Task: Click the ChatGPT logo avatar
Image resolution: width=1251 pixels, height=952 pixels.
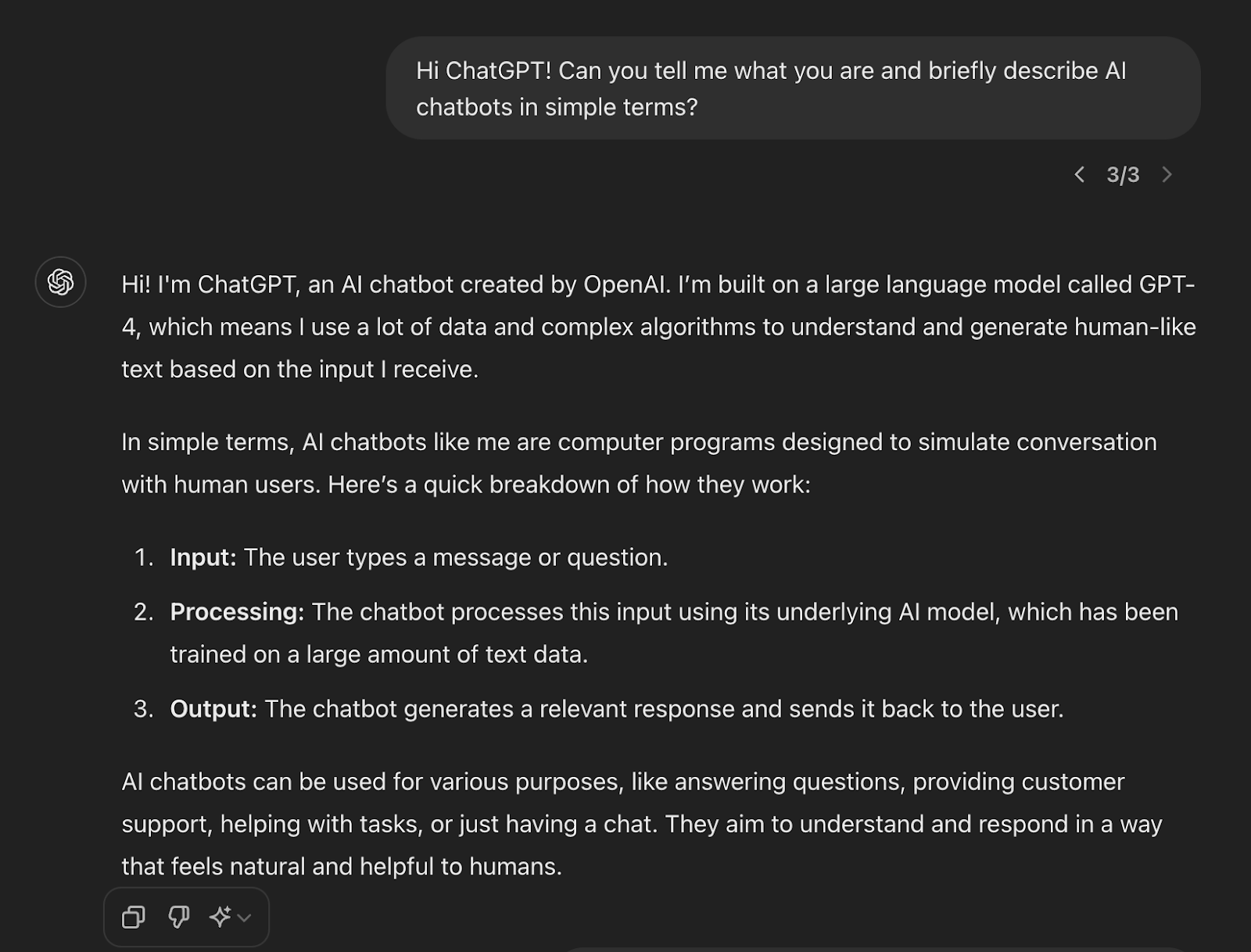Action: coord(60,282)
